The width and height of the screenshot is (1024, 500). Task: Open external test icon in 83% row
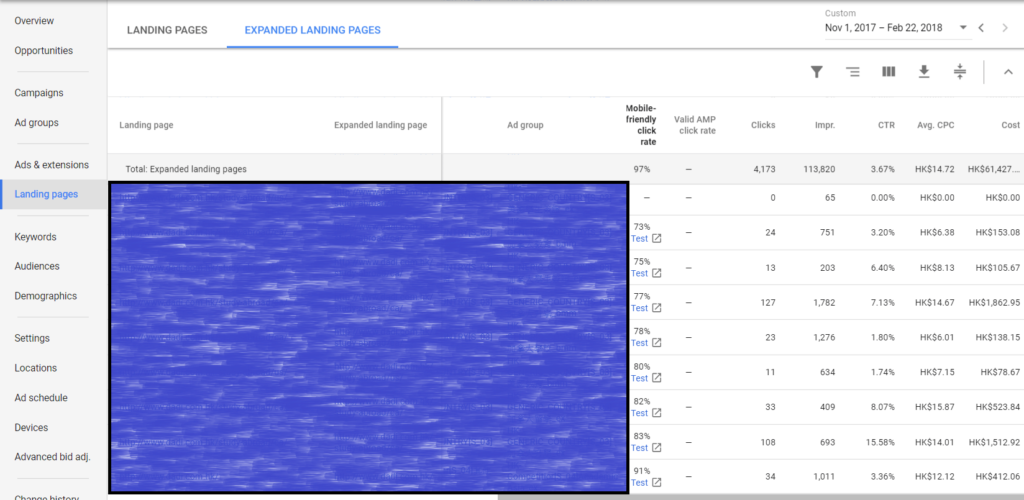(657, 448)
